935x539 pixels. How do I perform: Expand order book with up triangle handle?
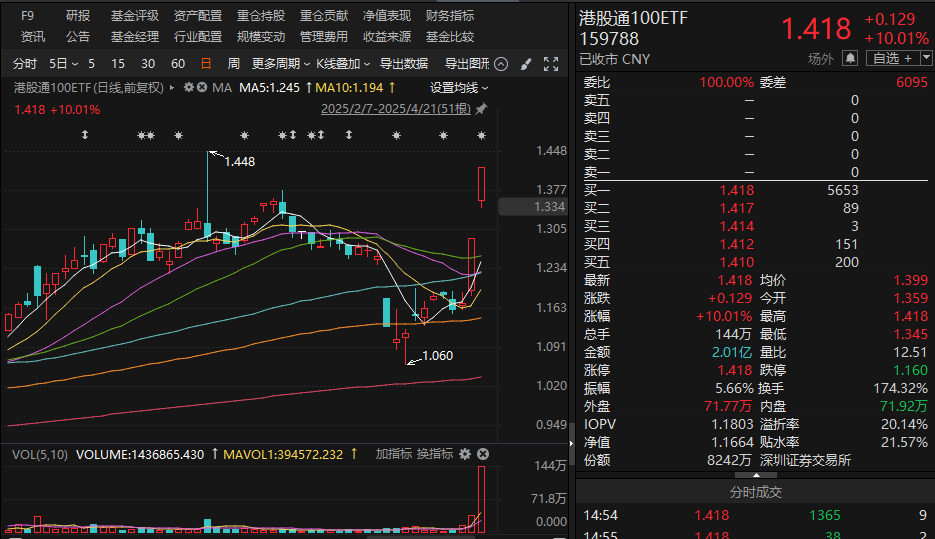pyautogui.click(x=756, y=475)
